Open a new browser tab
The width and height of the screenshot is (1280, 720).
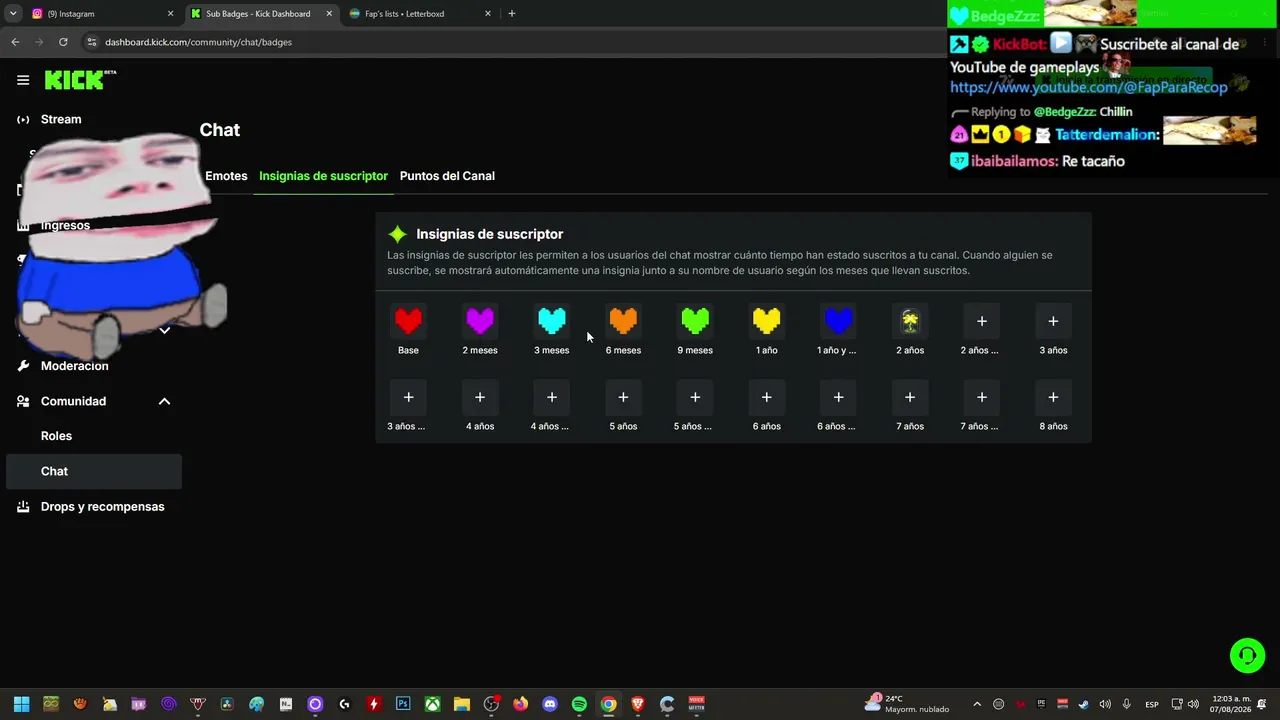pyautogui.click(x=512, y=14)
